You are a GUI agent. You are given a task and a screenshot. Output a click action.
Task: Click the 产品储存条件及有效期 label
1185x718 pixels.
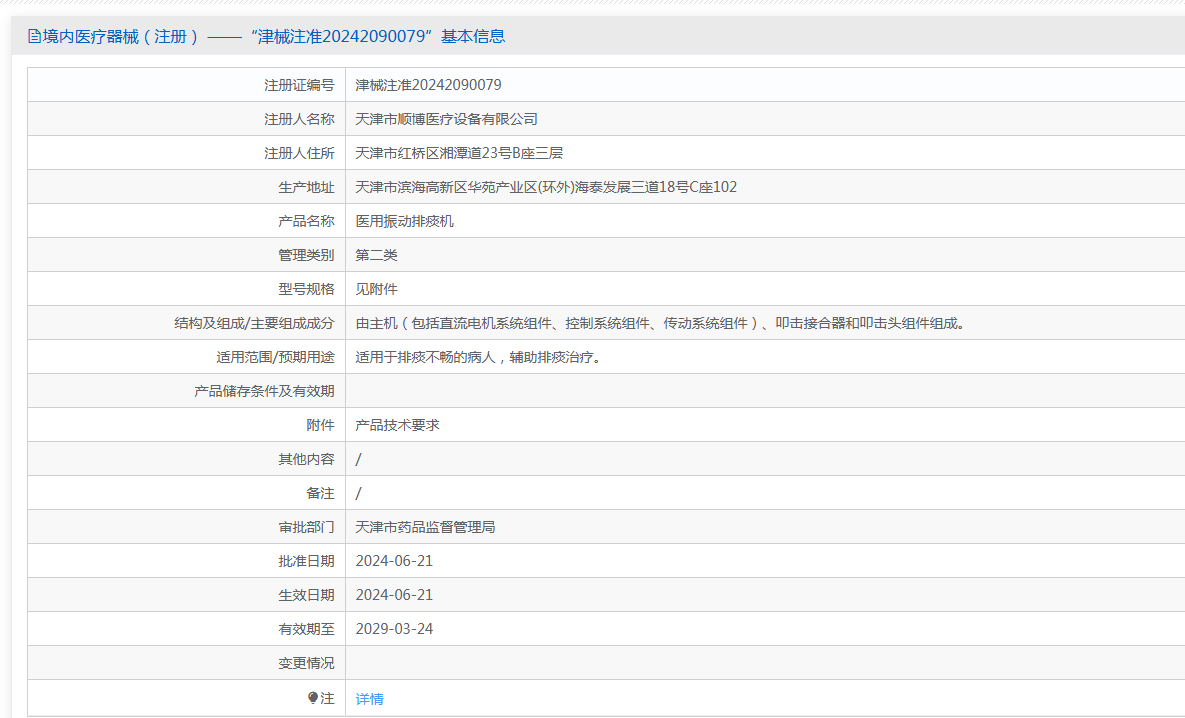265,391
